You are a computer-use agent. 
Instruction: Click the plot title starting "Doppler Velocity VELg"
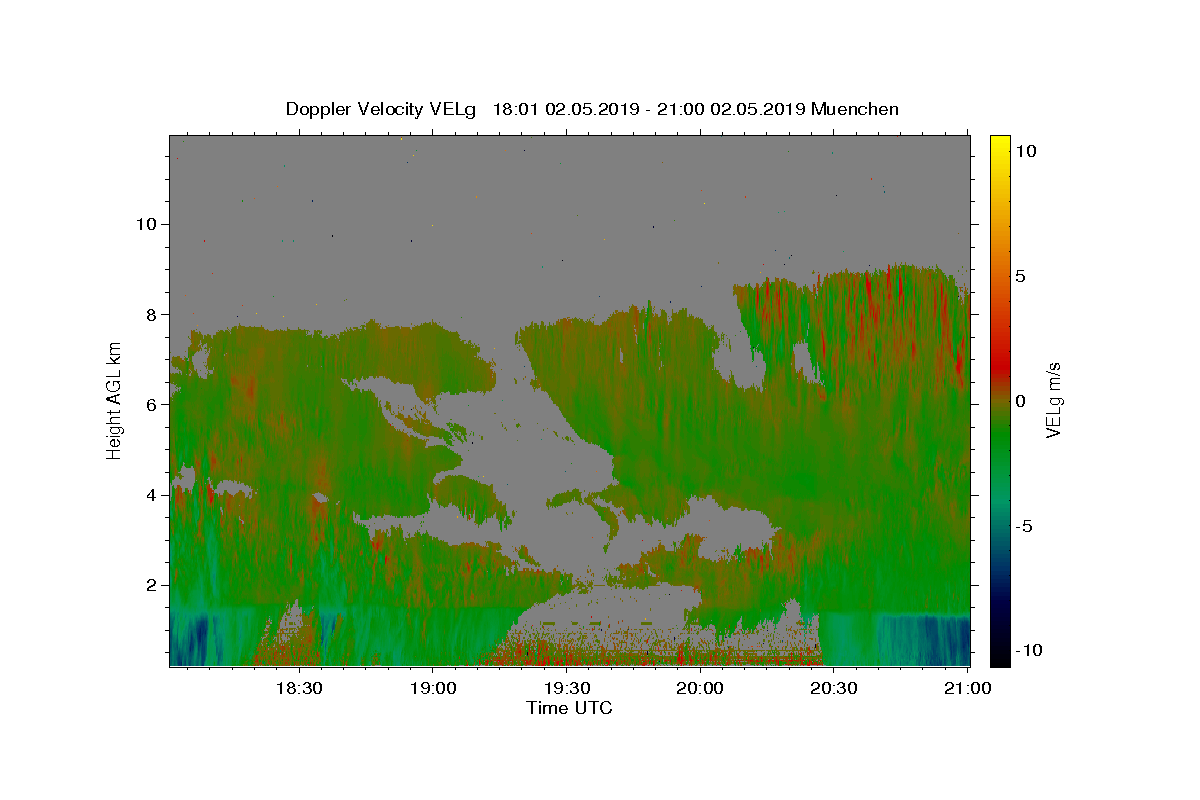(592, 109)
